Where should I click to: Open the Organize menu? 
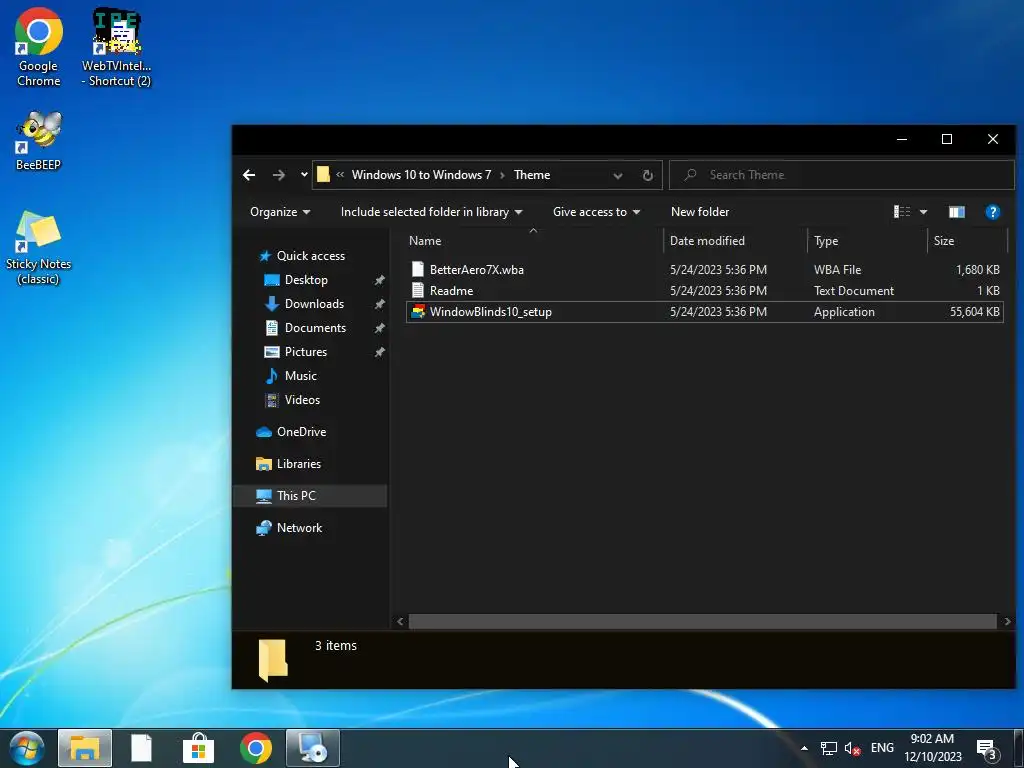pos(280,212)
